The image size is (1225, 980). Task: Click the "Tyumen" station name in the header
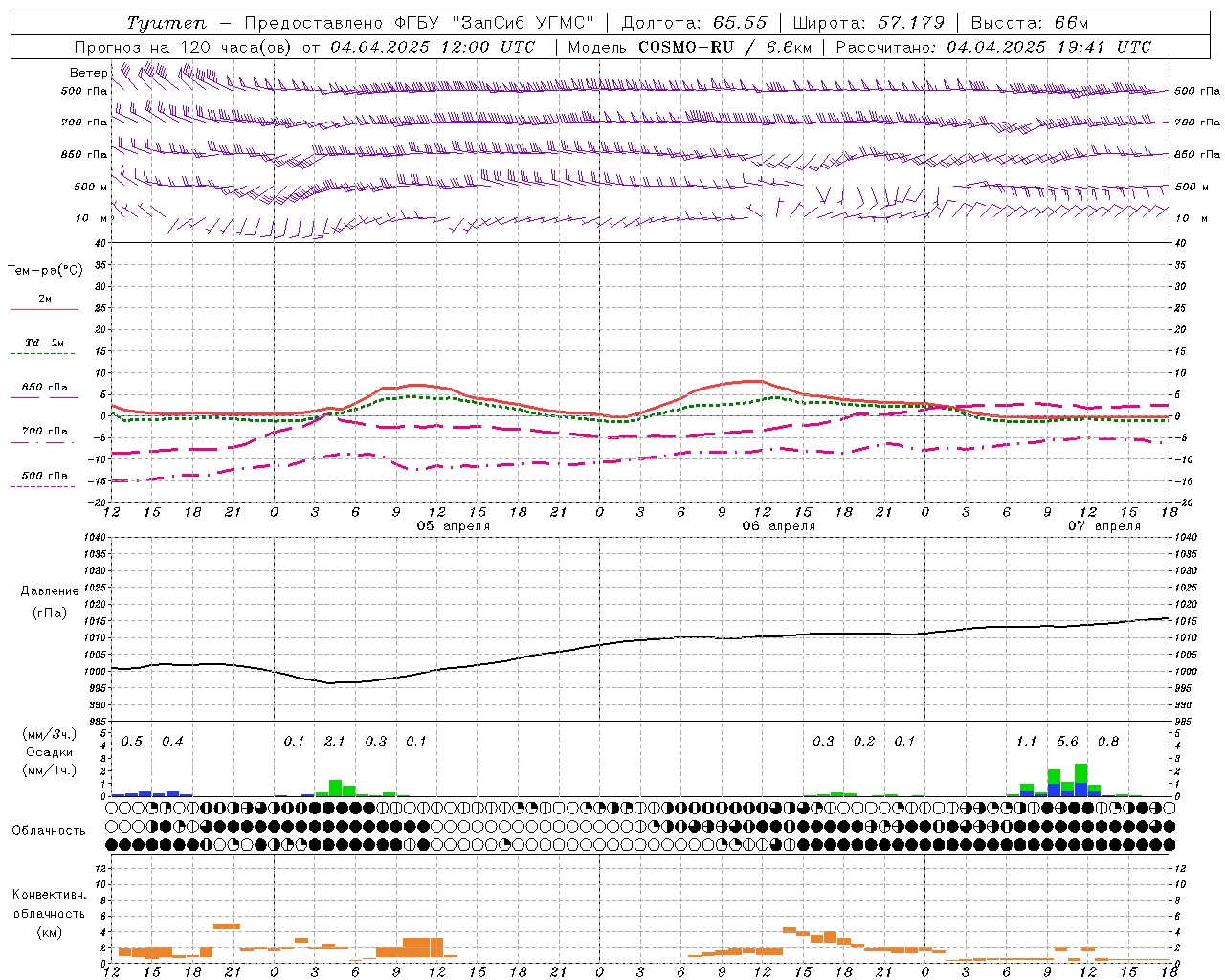pos(167,23)
